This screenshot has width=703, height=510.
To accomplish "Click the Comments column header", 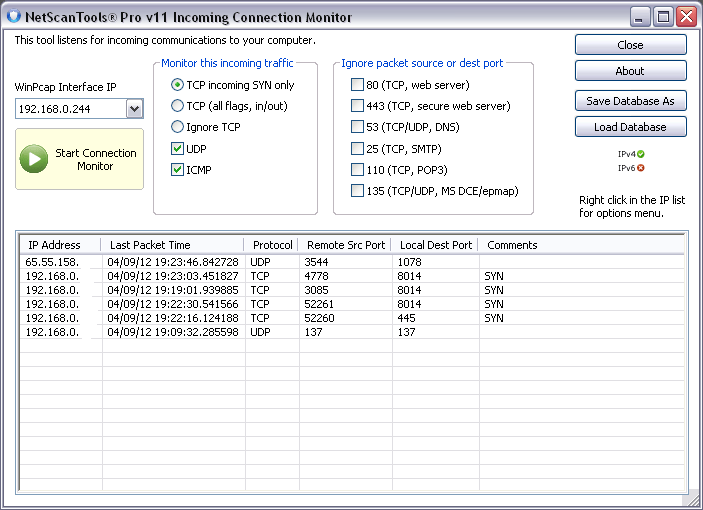I will click(x=581, y=245).
